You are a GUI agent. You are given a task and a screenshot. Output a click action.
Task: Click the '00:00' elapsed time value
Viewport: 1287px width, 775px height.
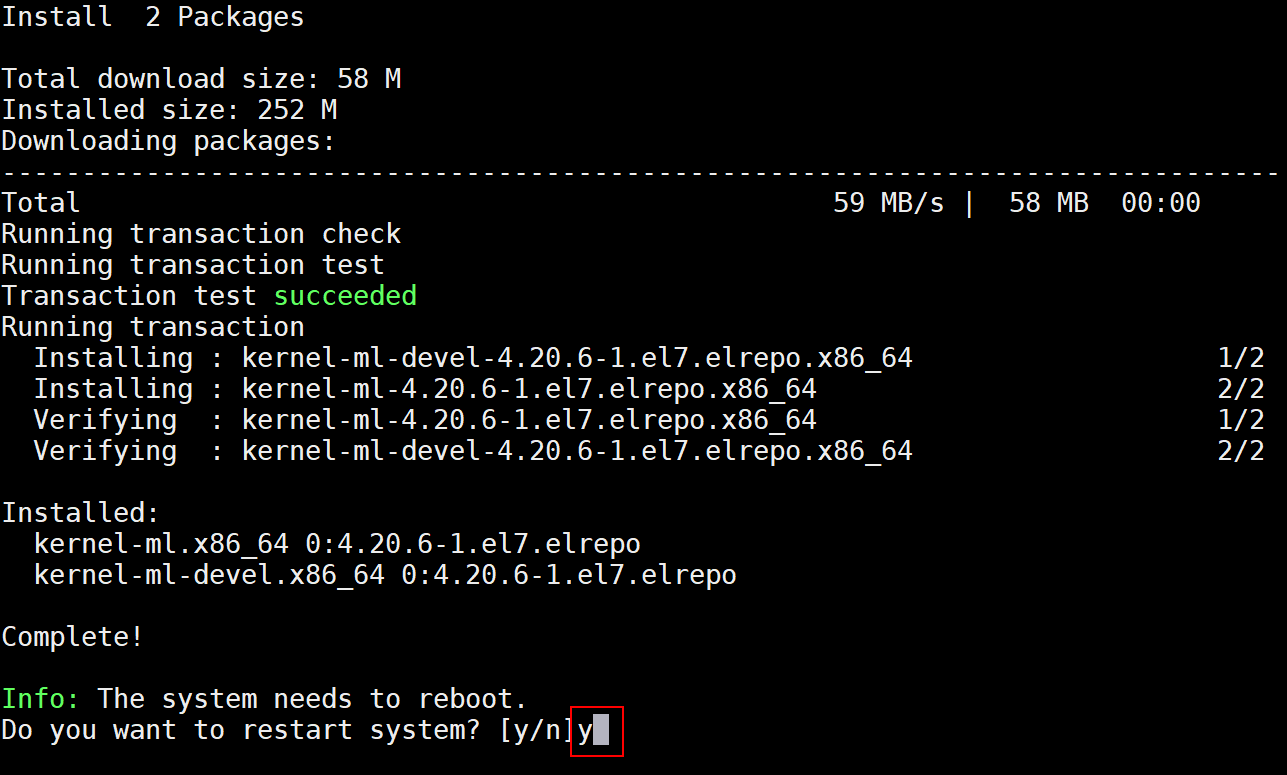coord(1160,203)
